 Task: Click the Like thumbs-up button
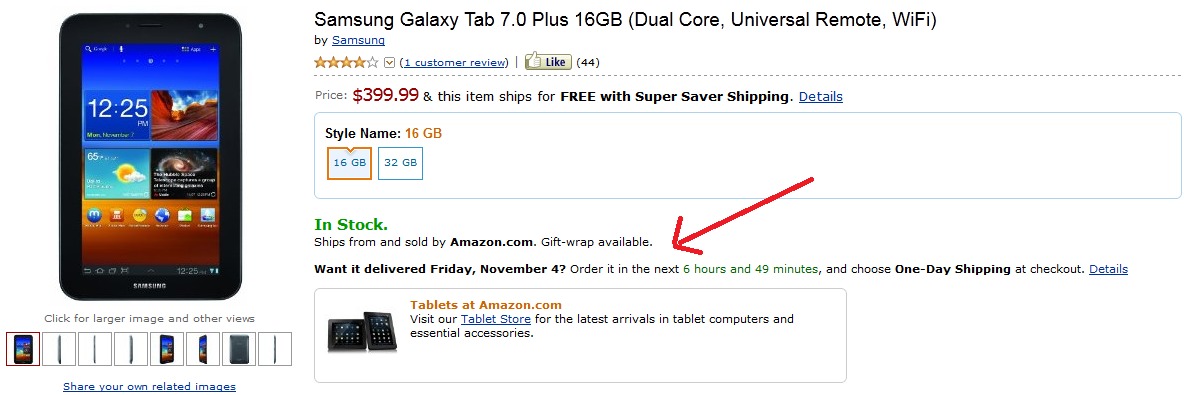click(548, 62)
